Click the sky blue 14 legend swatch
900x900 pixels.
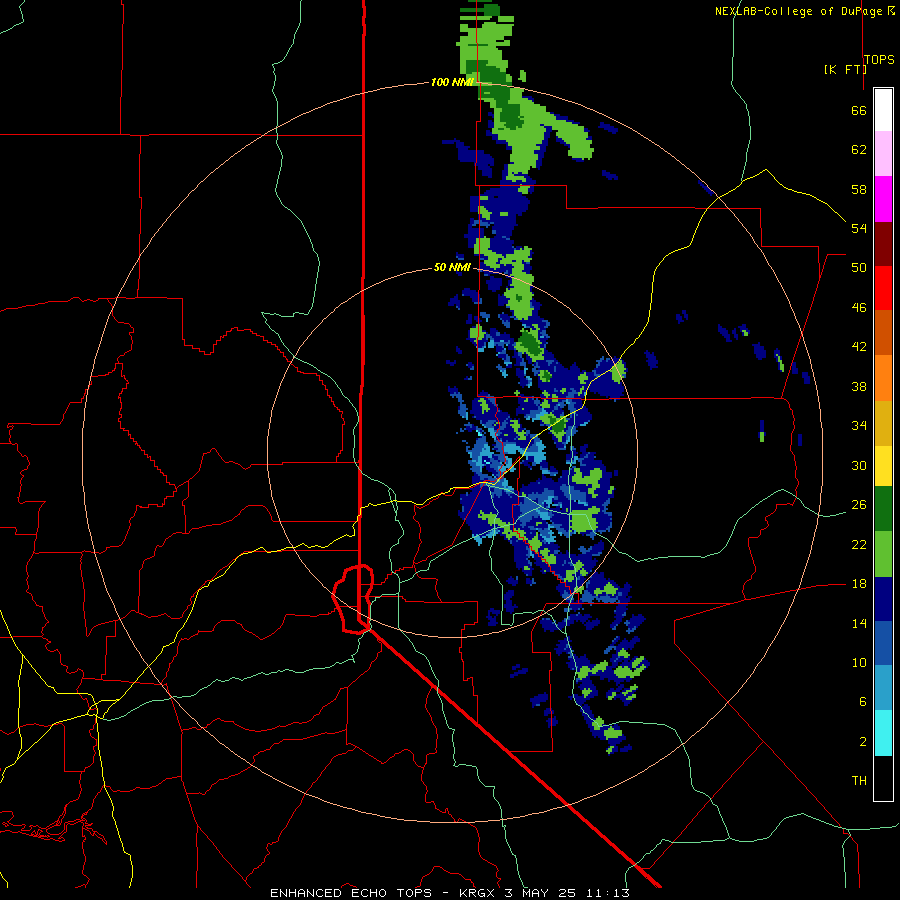click(883, 688)
